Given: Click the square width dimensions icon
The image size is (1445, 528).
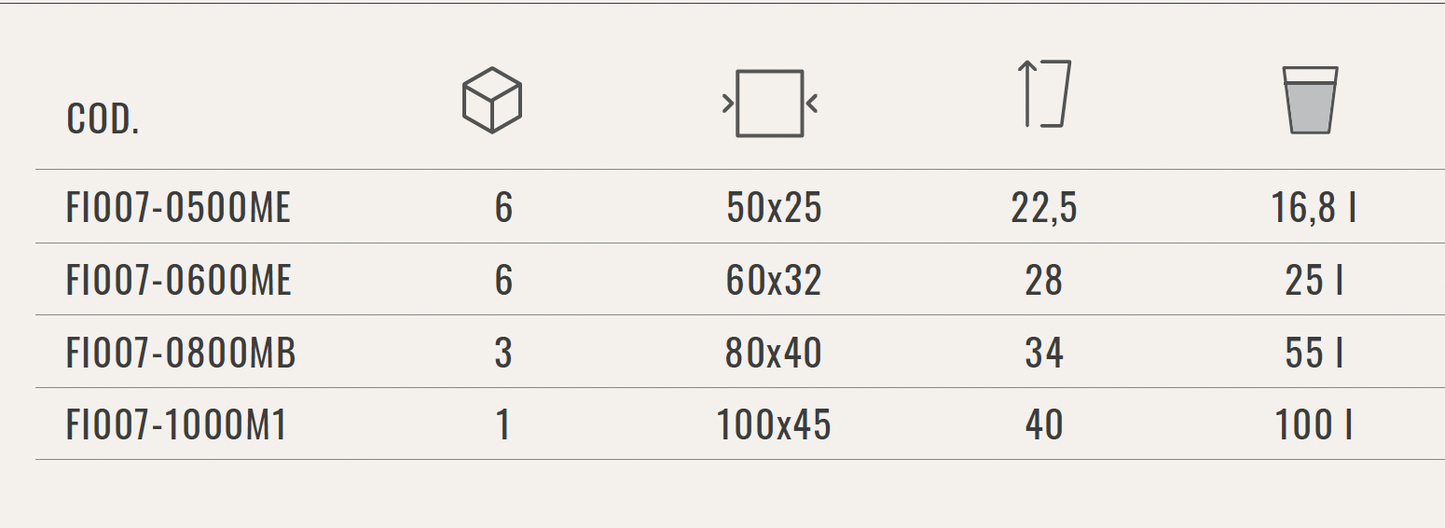Looking at the screenshot, I should [x=770, y=103].
